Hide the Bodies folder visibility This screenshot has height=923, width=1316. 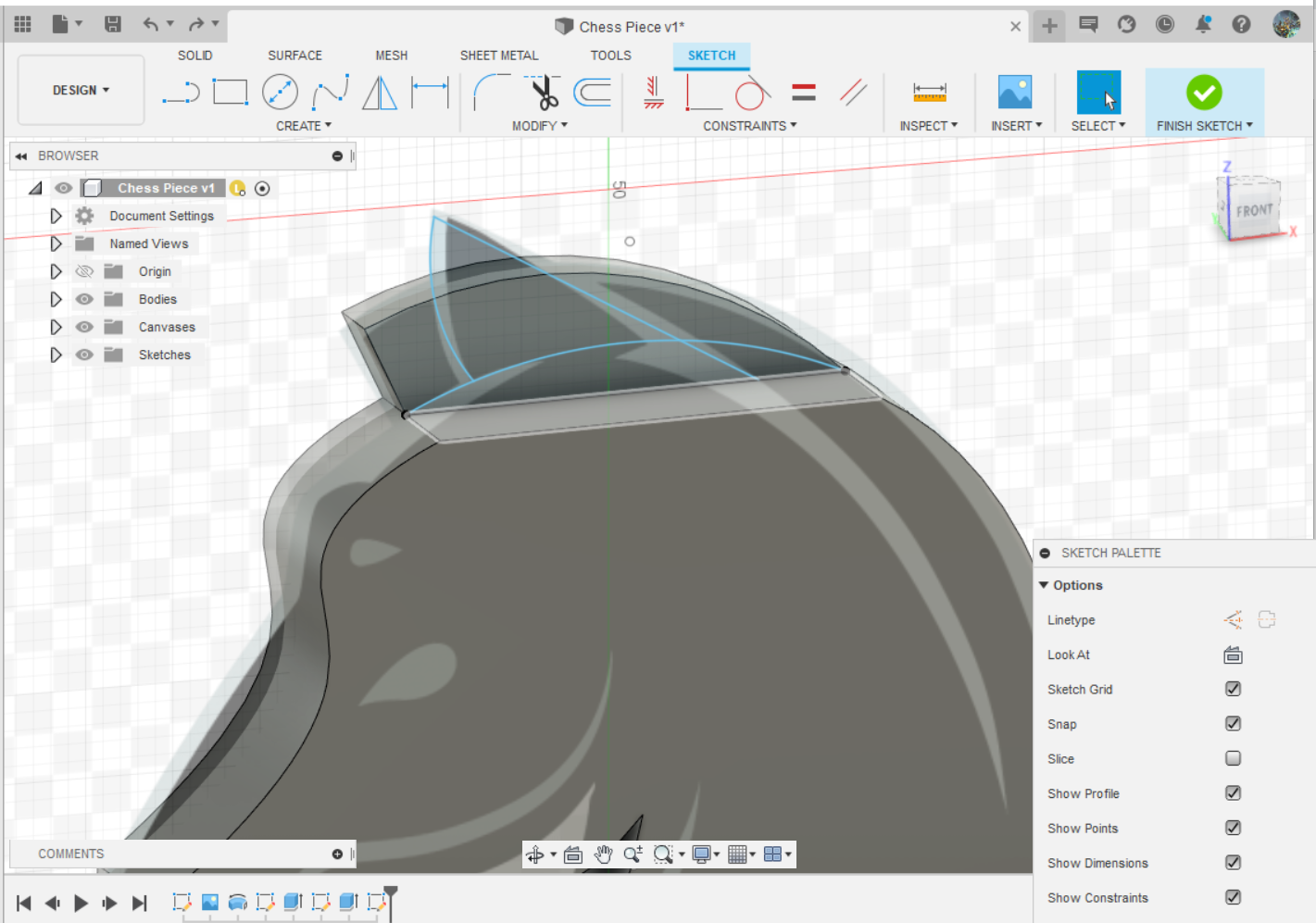tap(84, 299)
